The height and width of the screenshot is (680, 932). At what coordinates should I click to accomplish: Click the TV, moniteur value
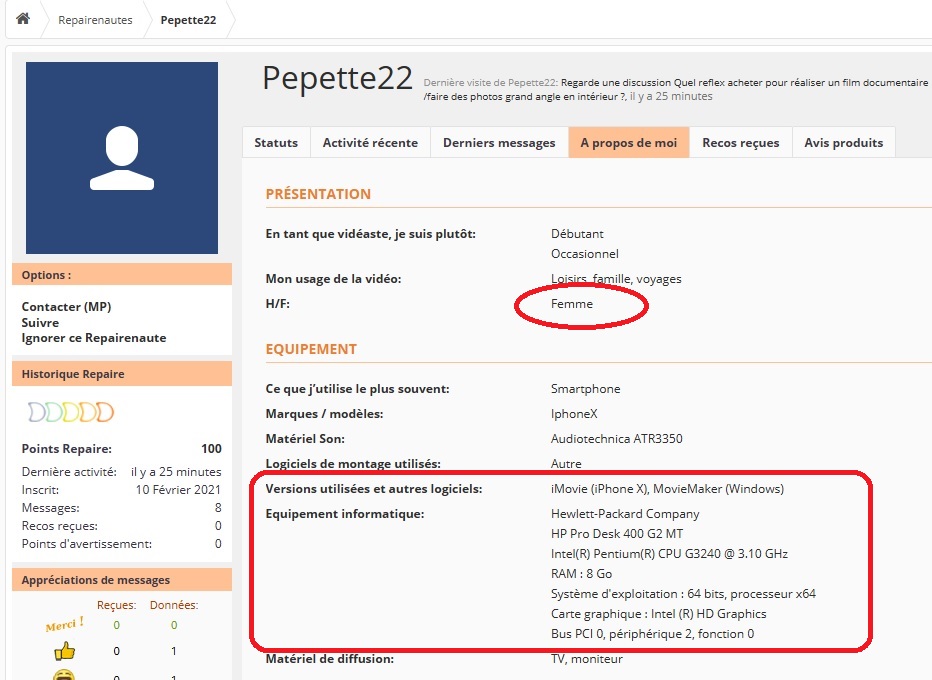click(587, 659)
